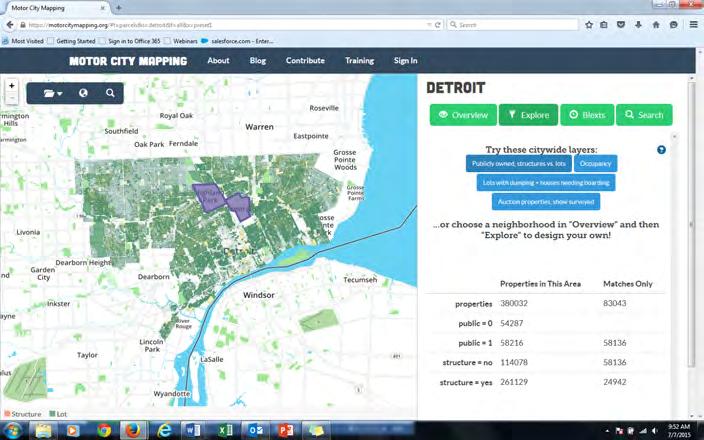Screen dimensions: 704x440
Task: Open the Webinars bookmark
Action: pos(181,41)
